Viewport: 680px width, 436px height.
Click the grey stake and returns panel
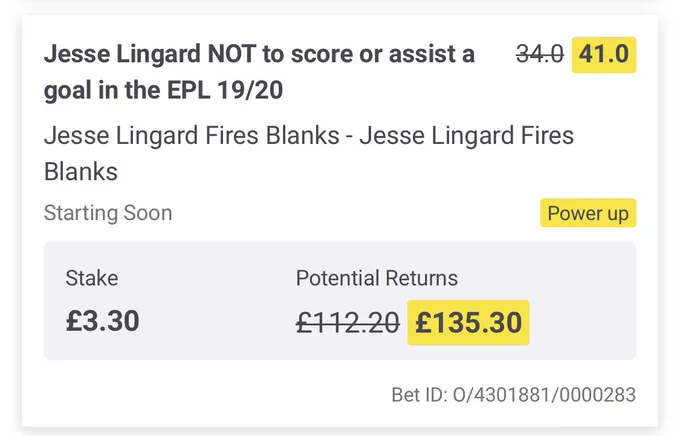340,301
